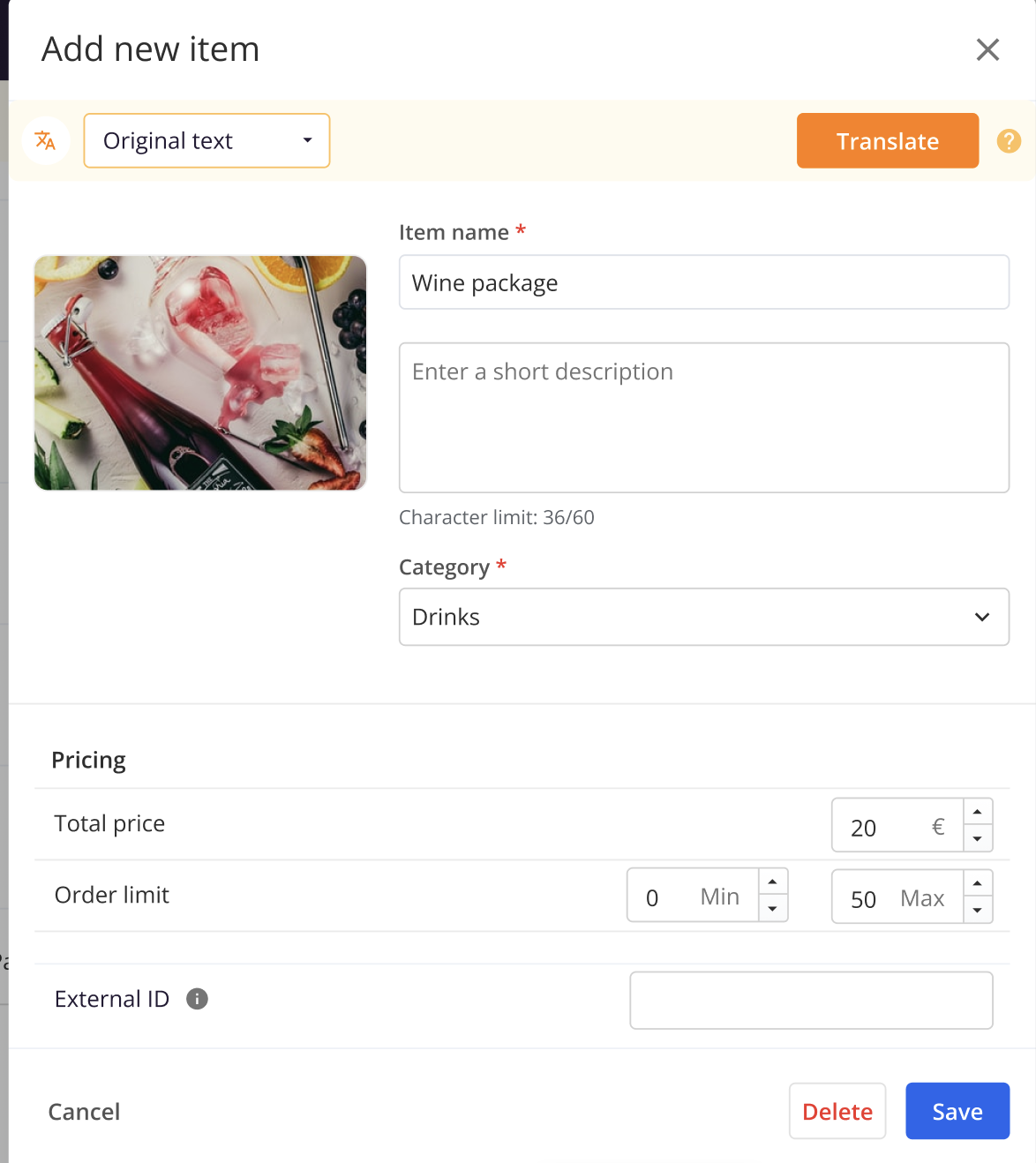Click the Translate button
1036x1163 pixels.
pos(888,140)
